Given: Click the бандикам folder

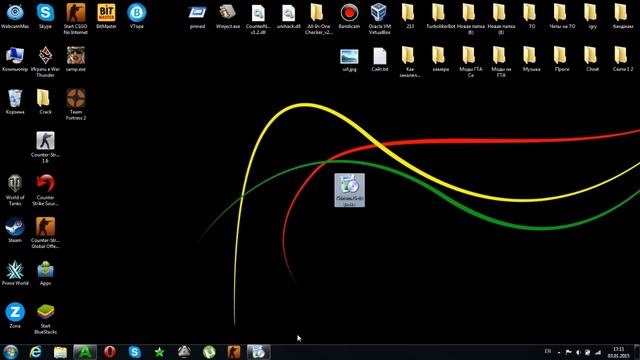Looking at the screenshot, I should coord(622,16).
